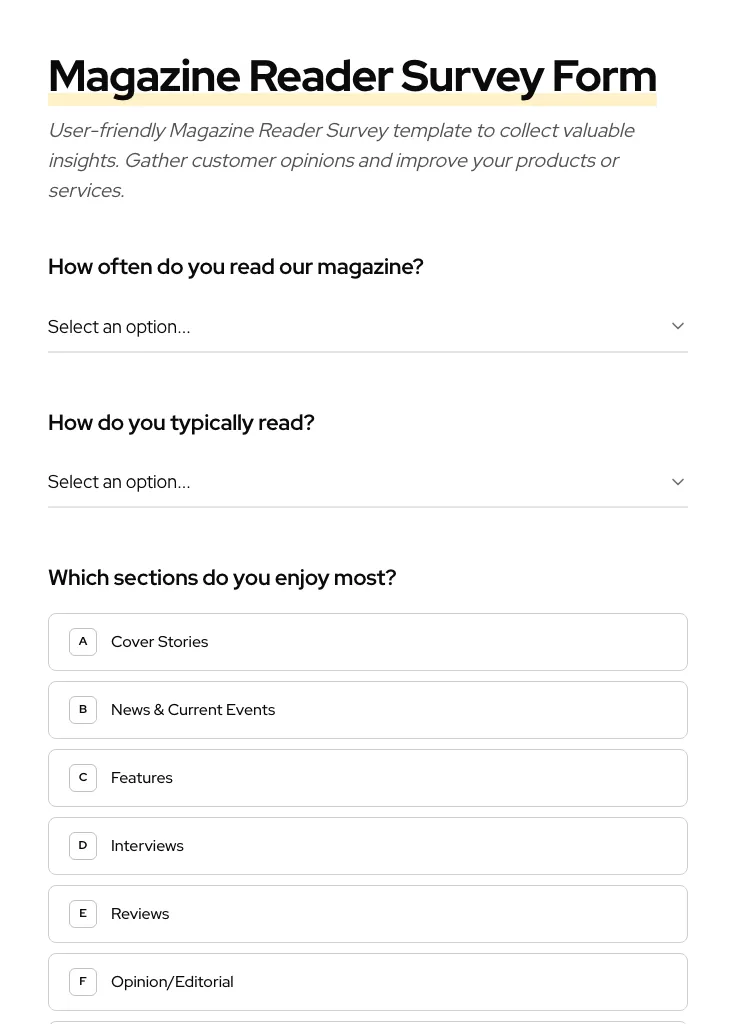736x1024 pixels.
Task: Choose the Interviews answer
Action: [x=368, y=845]
